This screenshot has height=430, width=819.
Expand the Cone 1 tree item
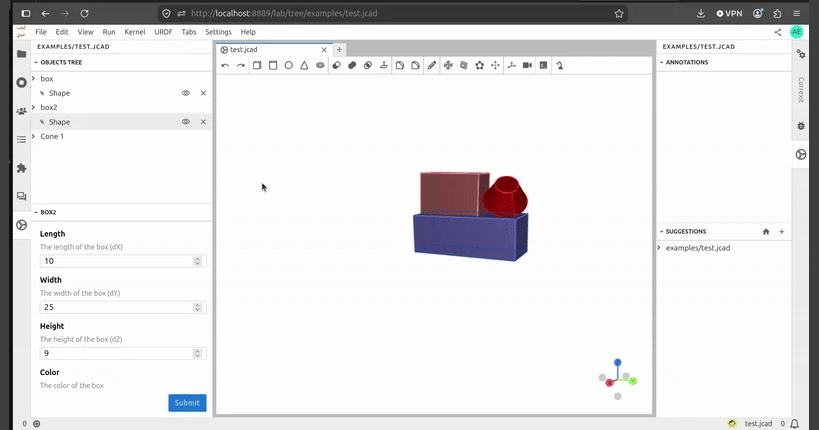pos(34,136)
